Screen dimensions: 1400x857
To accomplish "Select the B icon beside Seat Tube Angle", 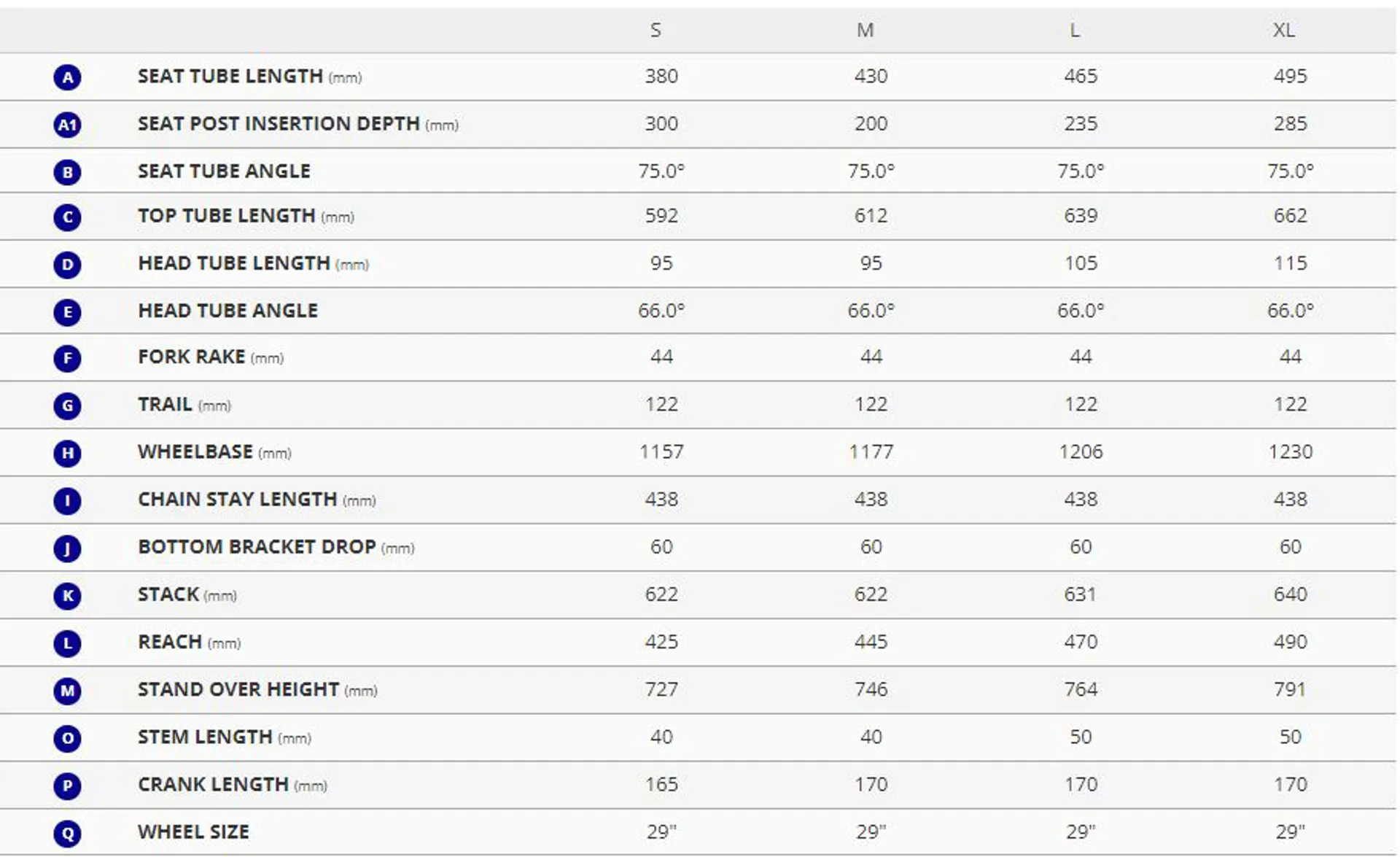I will (67, 172).
